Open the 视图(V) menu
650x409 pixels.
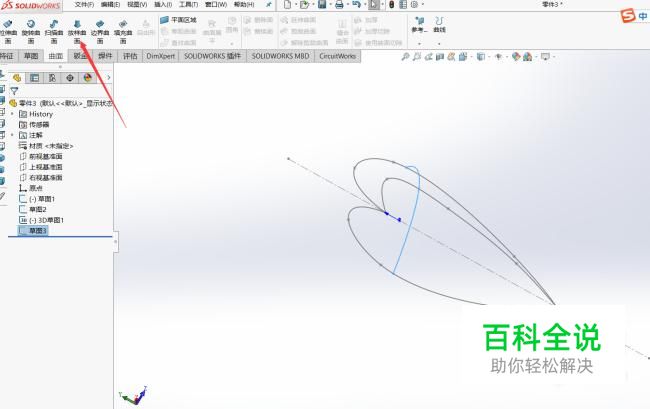coord(137,5)
